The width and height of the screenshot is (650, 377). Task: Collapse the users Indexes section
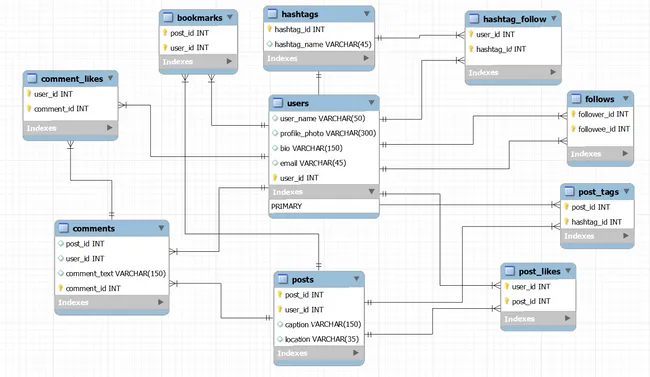tap(371, 192)
